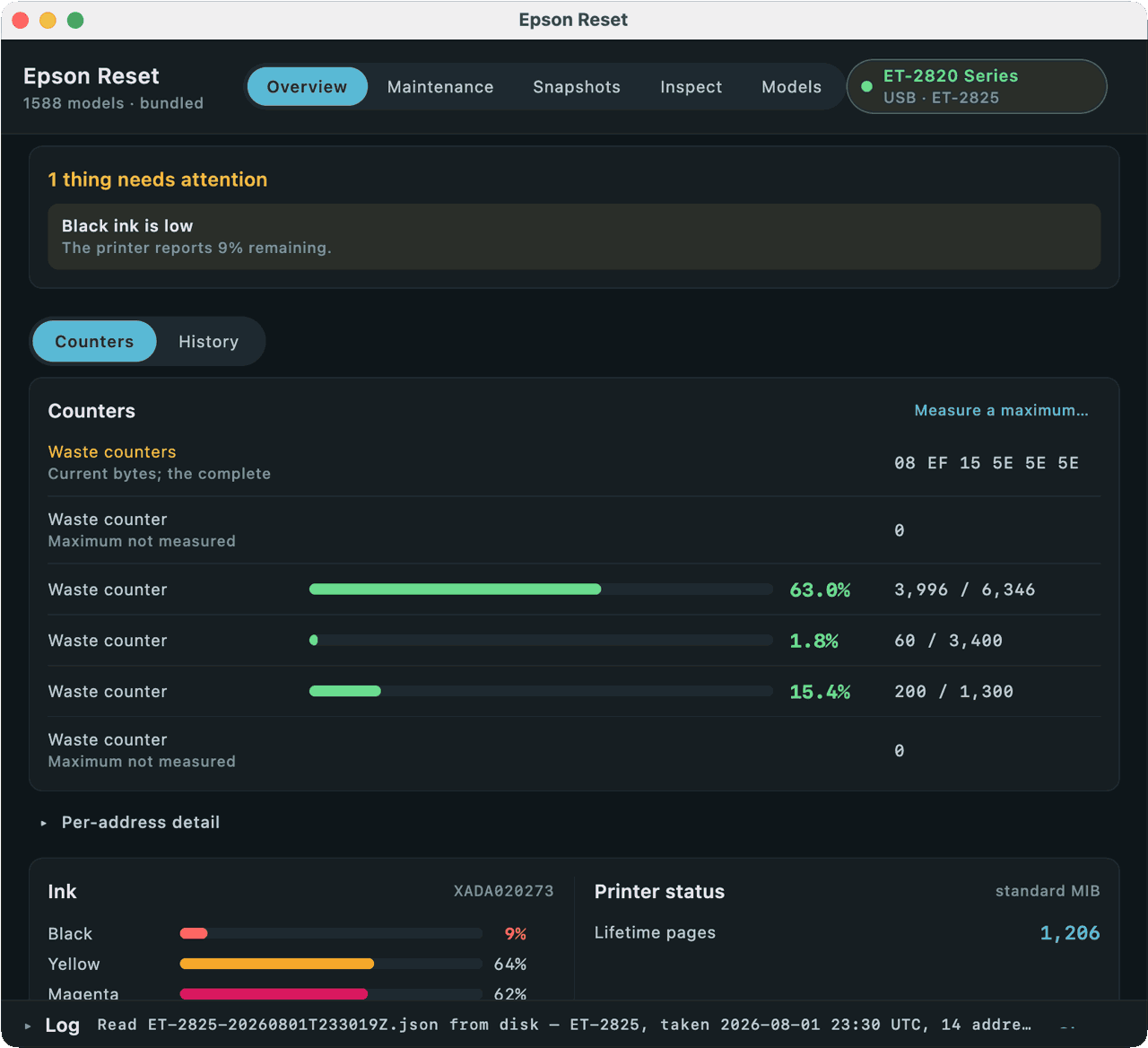Screen dimensions: 1148x1048
Task: Select the Counters segment
Action: [94, 341]
